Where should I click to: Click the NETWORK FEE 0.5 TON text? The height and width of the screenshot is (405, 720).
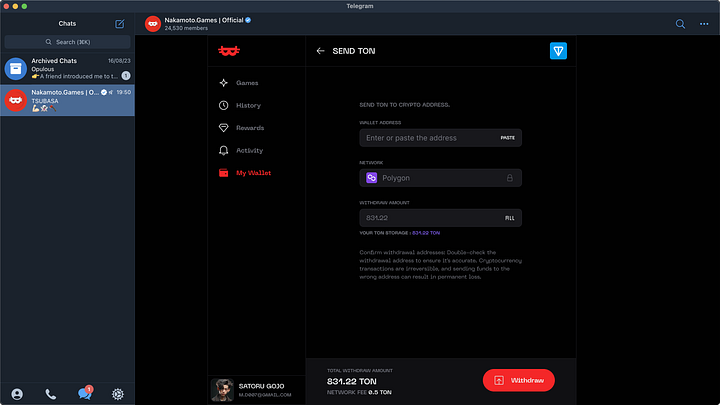click(x=359, y=393)
